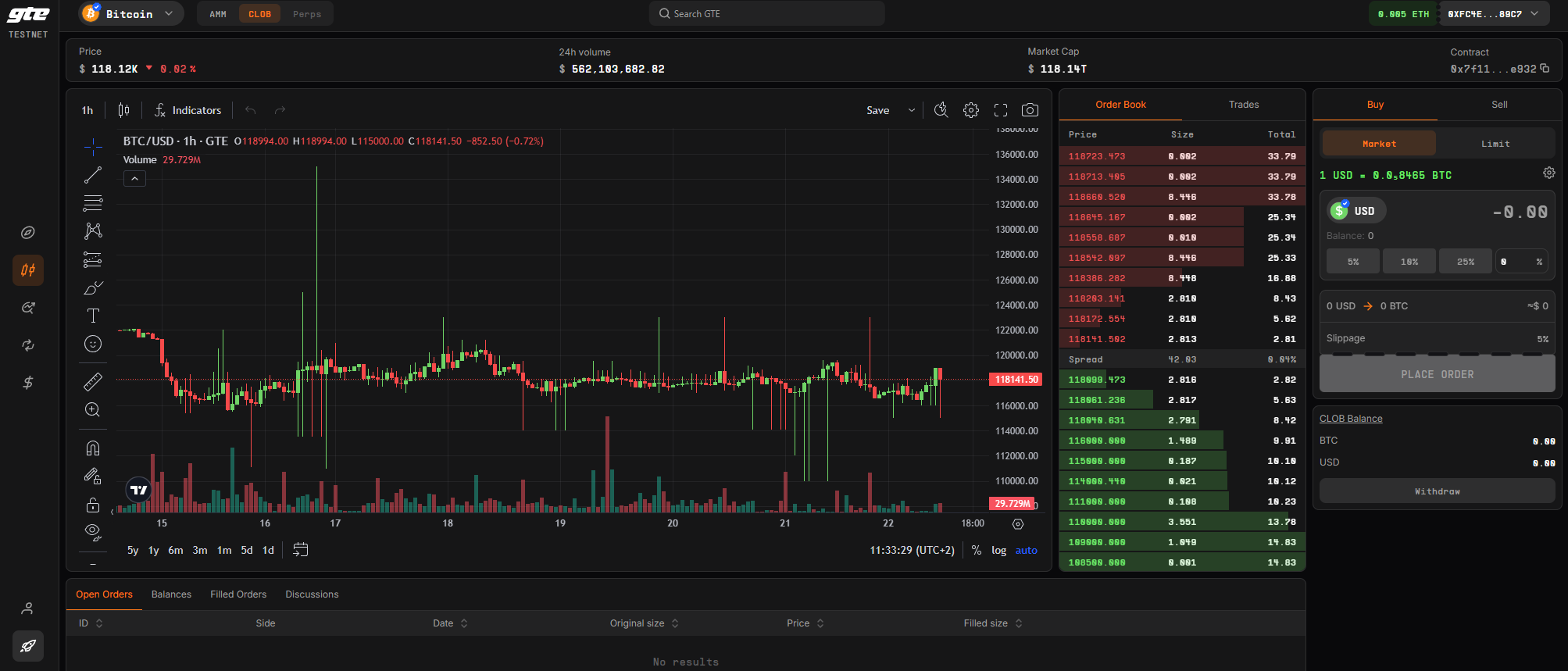Open the Trades tab
This screenshot has width=1568, height=671.
[1244, 105]
